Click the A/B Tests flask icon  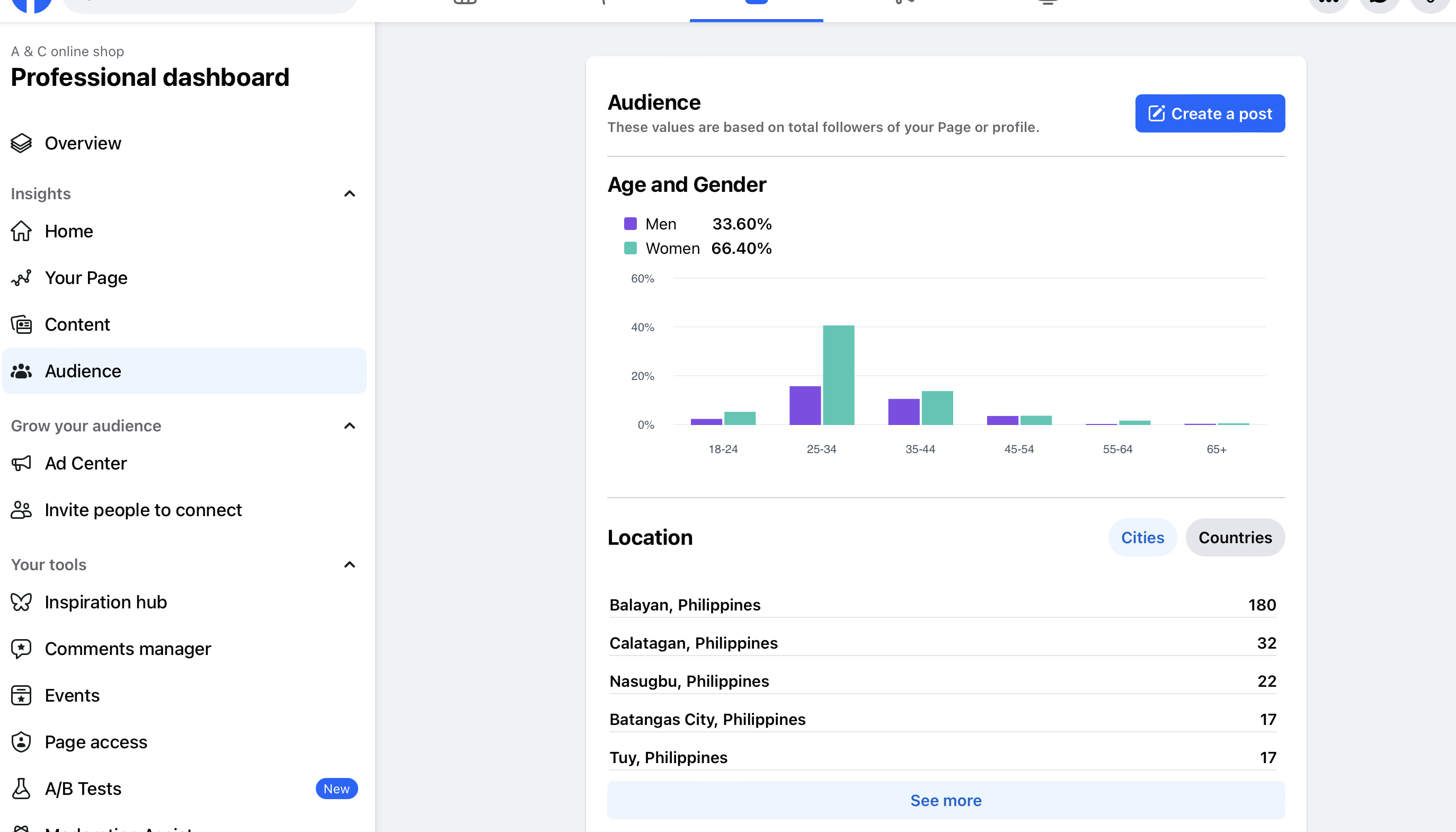point(21,789)
